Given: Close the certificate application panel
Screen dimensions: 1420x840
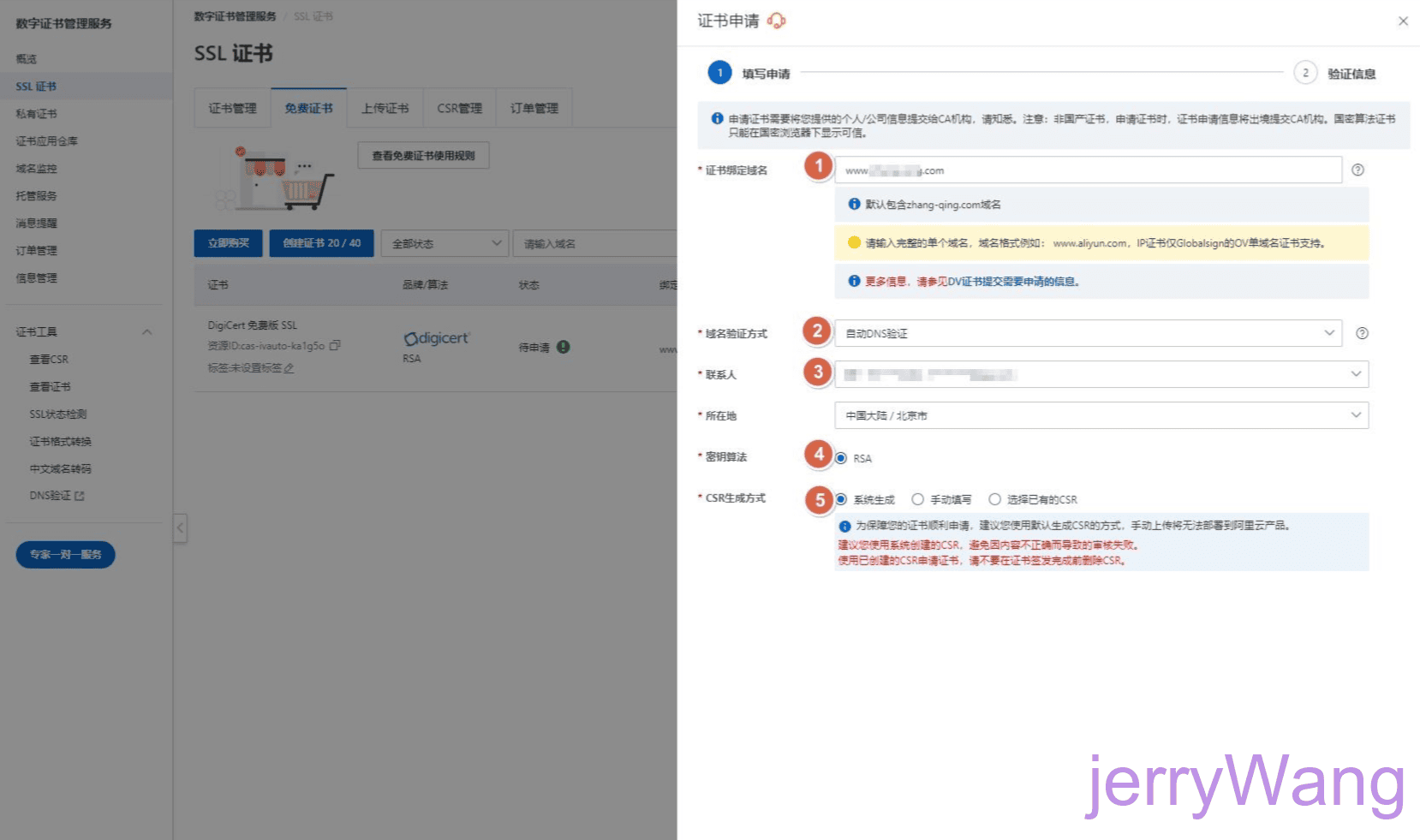Looking at the screenshot, I should [1403, 21].
